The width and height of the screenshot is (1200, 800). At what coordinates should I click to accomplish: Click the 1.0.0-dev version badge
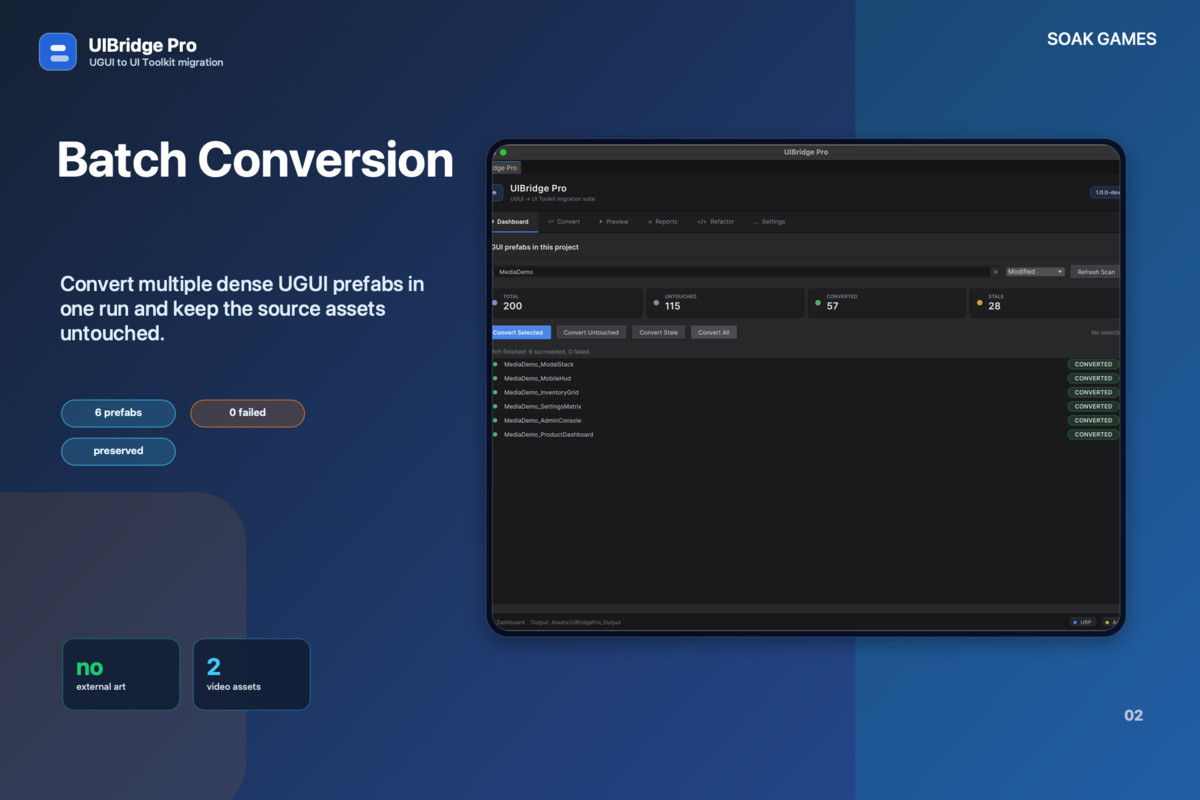tap(1105, 192)
